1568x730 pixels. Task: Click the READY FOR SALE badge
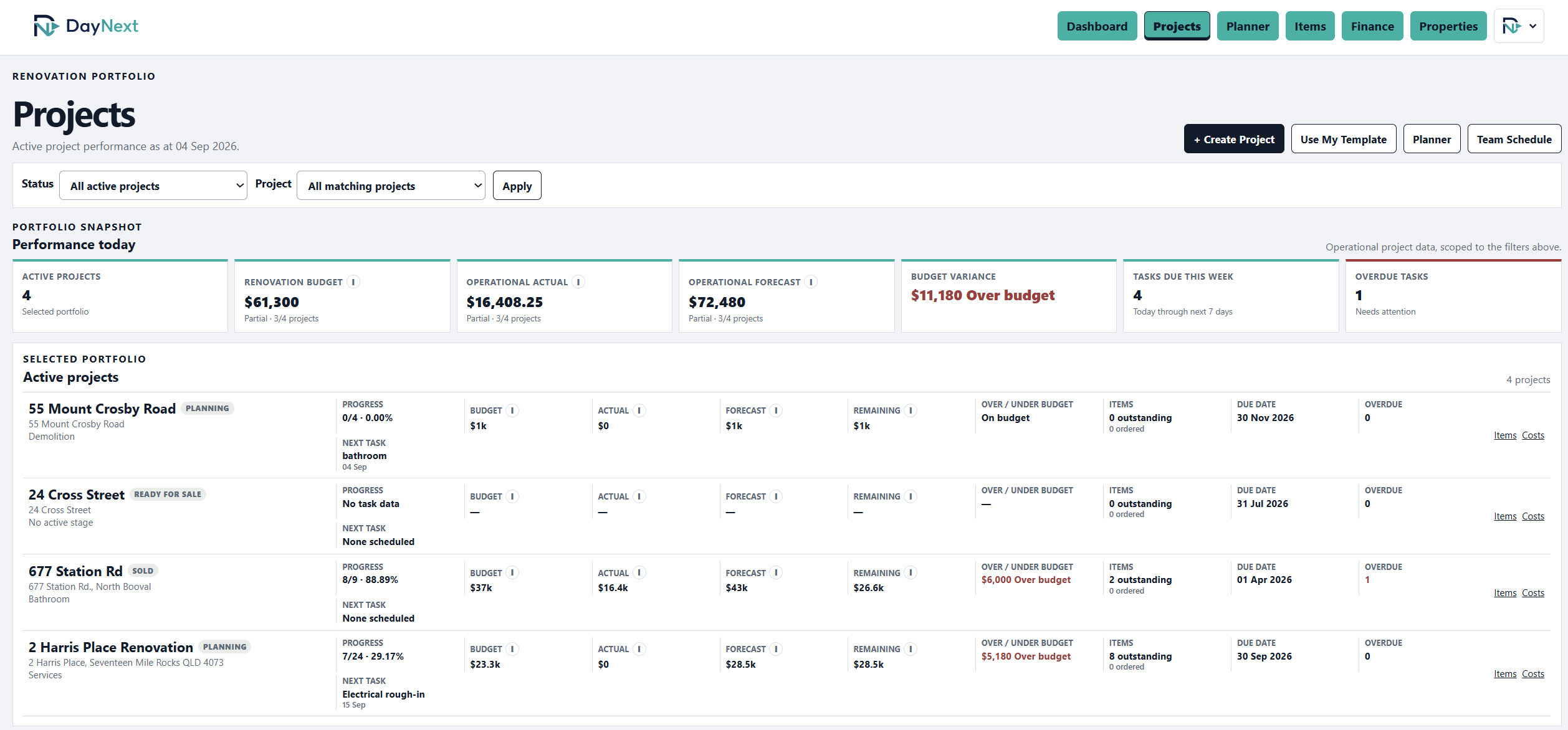[x=168, y=494]
